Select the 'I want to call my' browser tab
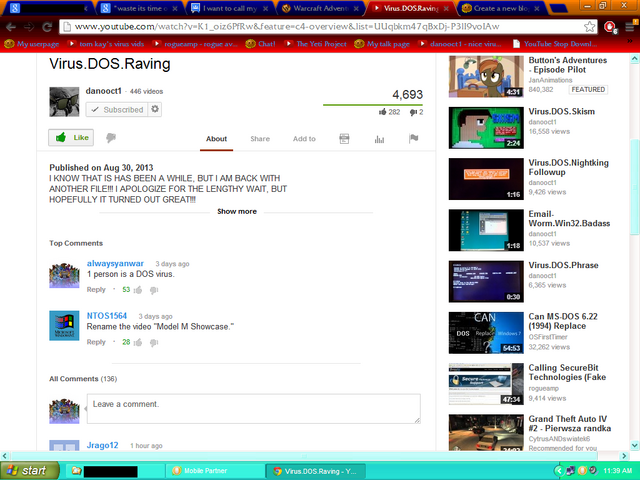The image size is (640, 480). [x=229, y=9]
